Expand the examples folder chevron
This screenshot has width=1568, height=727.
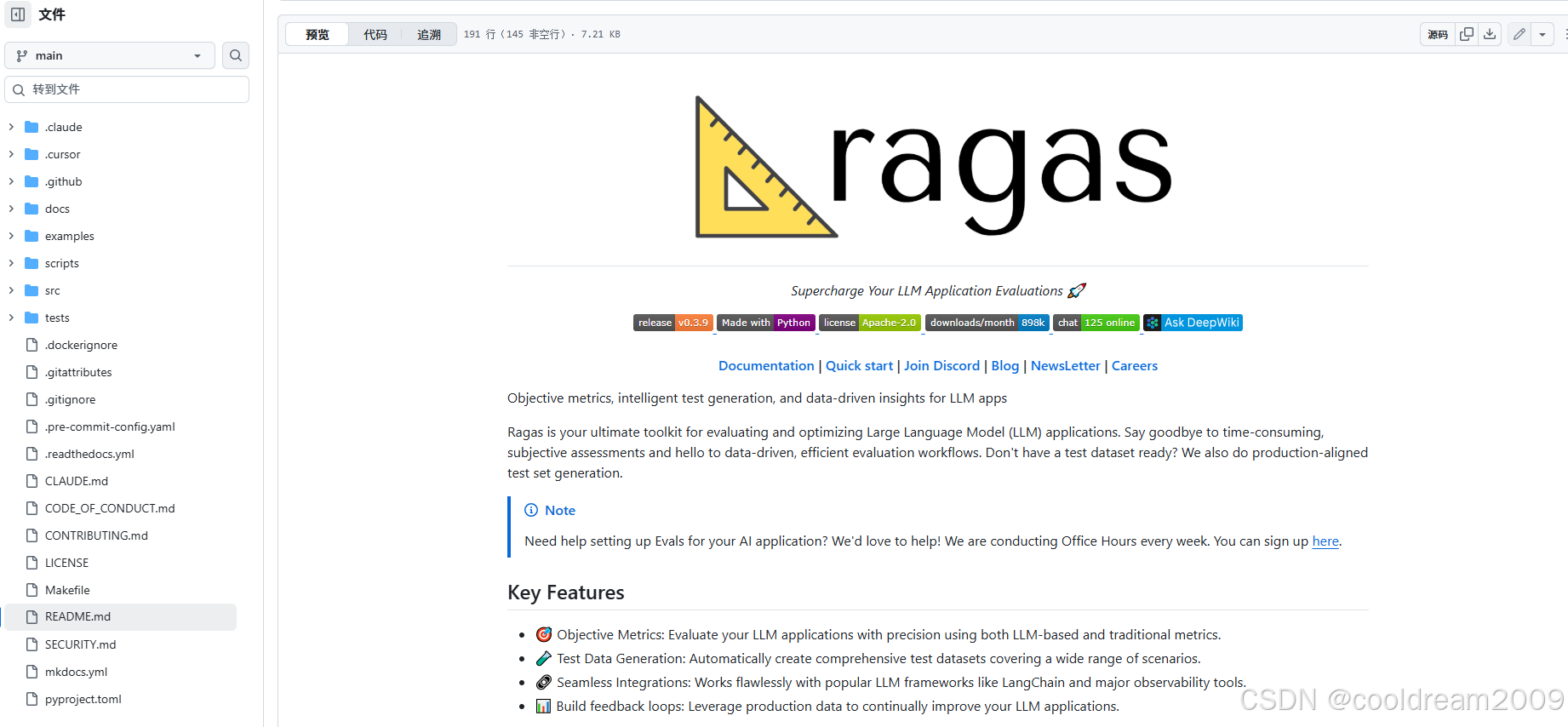point(11,236)
